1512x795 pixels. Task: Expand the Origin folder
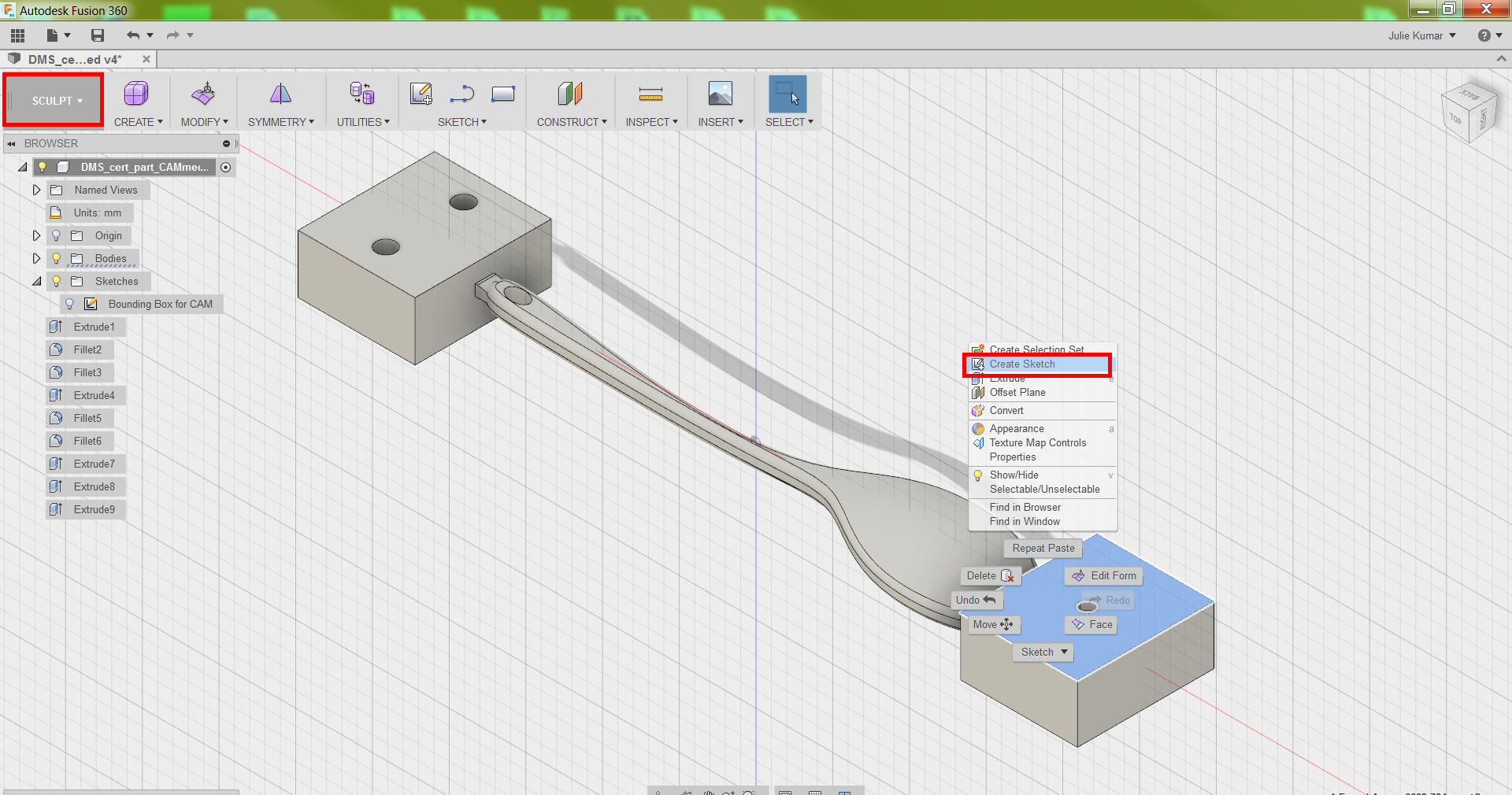coord(36,235)
